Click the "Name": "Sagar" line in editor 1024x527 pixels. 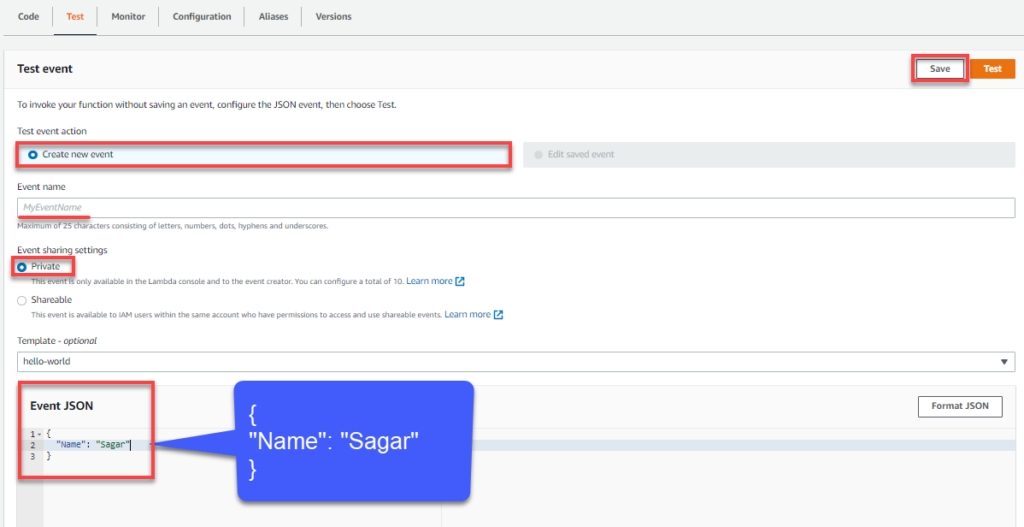pyautogui.click(x=93, y=444)
